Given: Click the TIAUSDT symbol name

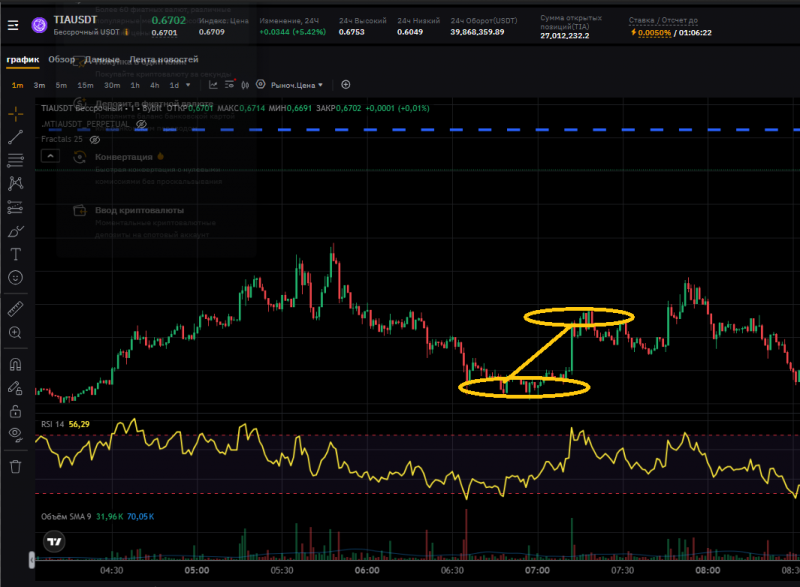Looking at the screenshot, I should click(x=76, y=20).
